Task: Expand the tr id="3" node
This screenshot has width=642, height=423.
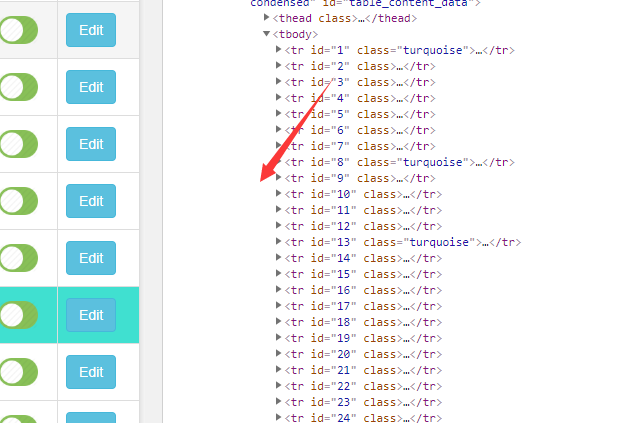Action: (x=278, y=81)
